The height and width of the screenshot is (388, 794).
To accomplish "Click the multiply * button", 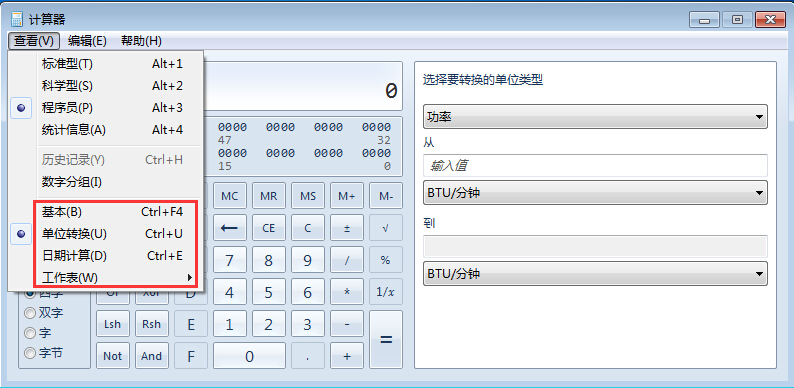I will tap(346, 292).
